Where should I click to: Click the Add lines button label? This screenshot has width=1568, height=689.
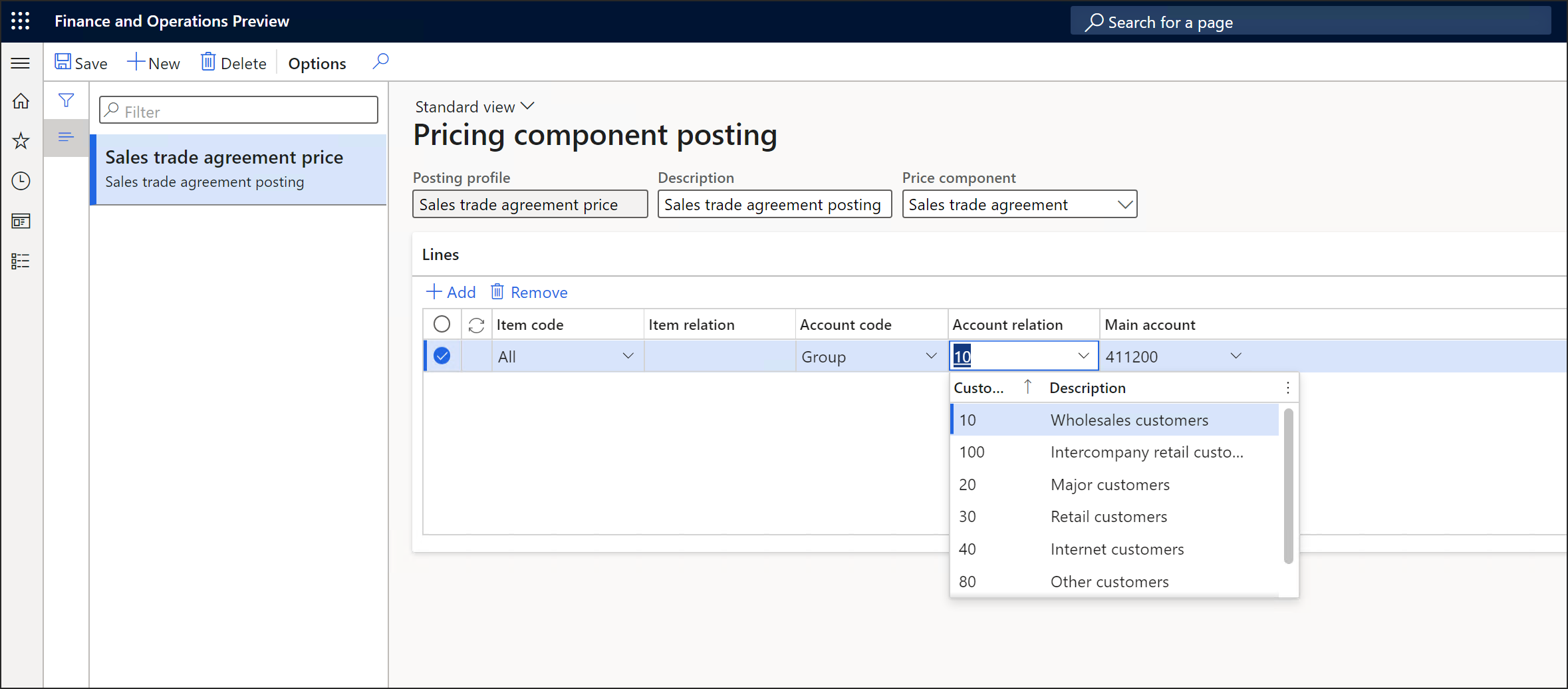tap(461, 293)
